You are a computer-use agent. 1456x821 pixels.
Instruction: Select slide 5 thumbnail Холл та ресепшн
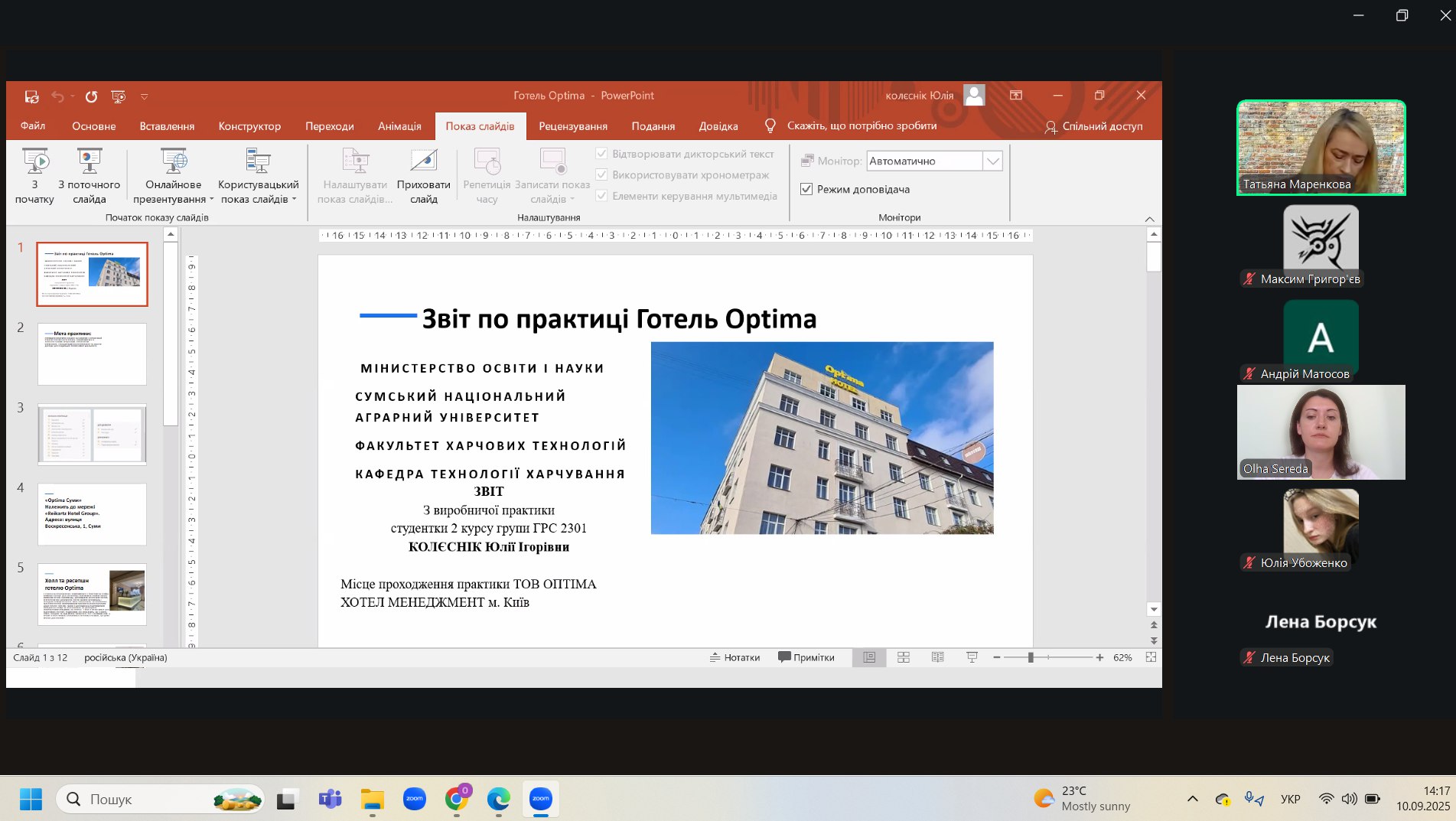(x=92, y=595)
